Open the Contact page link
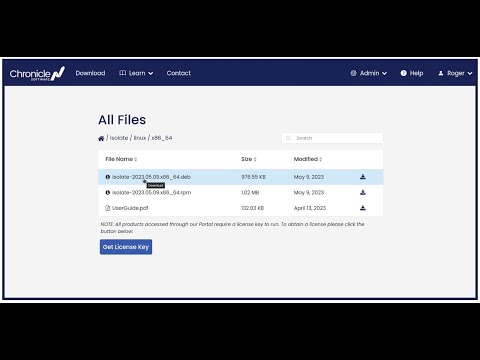Viewport: 480px width, 360px height. (x=179, y=73)
